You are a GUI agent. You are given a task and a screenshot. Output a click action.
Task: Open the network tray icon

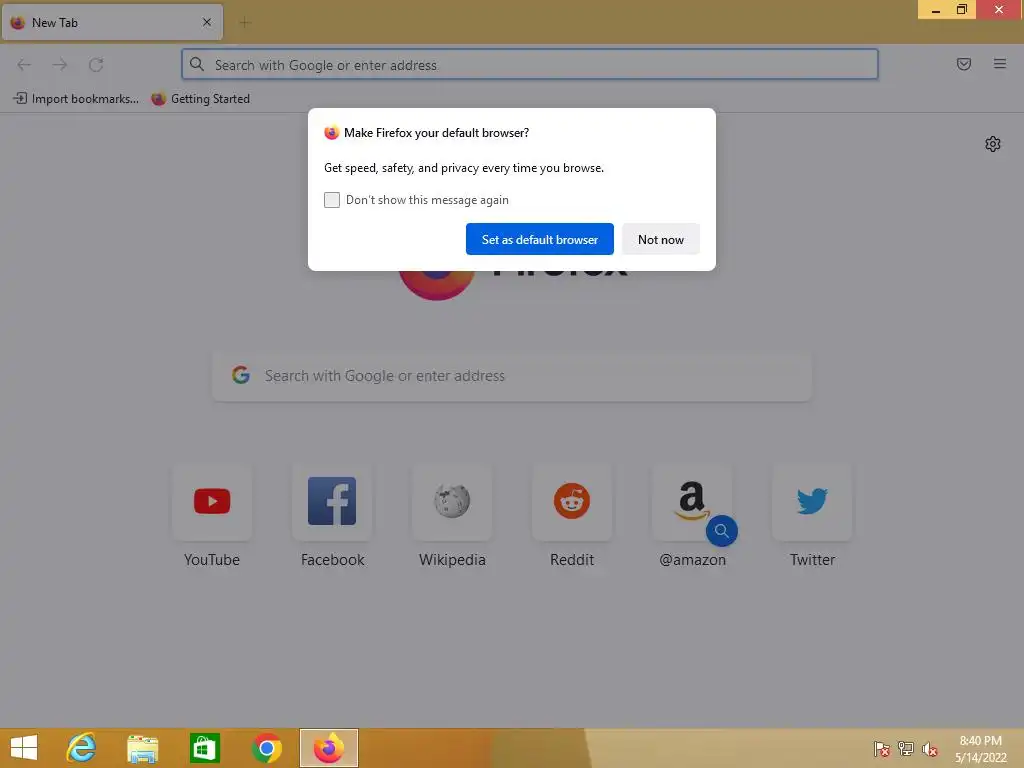906,748
